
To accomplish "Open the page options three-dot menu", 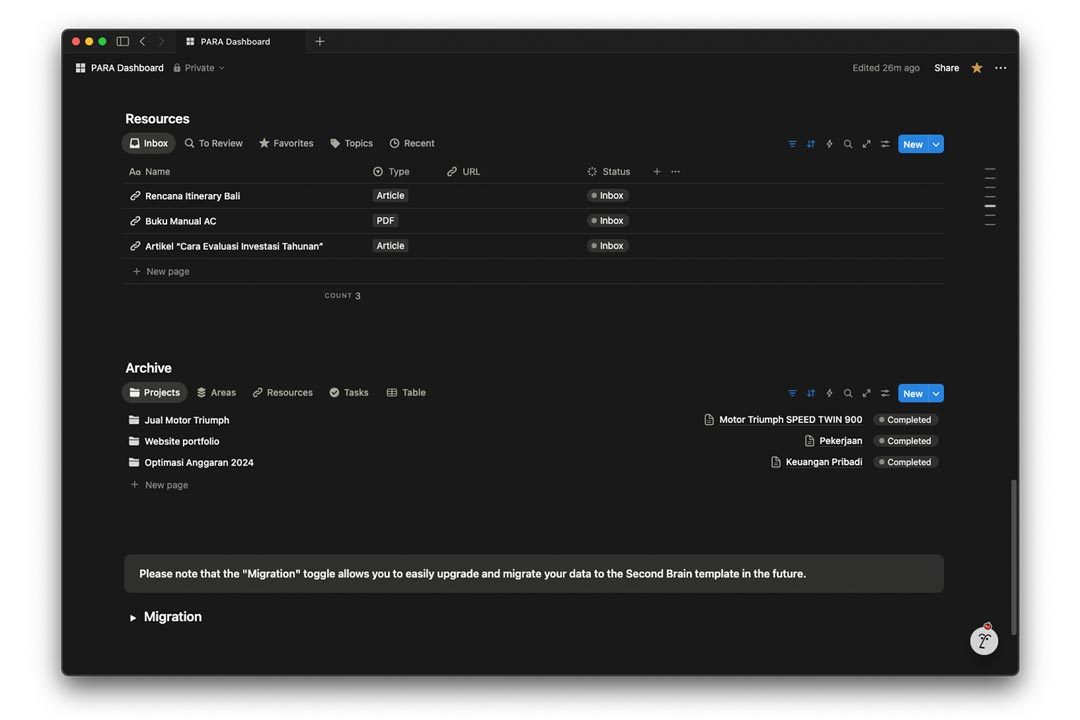I will click(x=1001, y=68).
